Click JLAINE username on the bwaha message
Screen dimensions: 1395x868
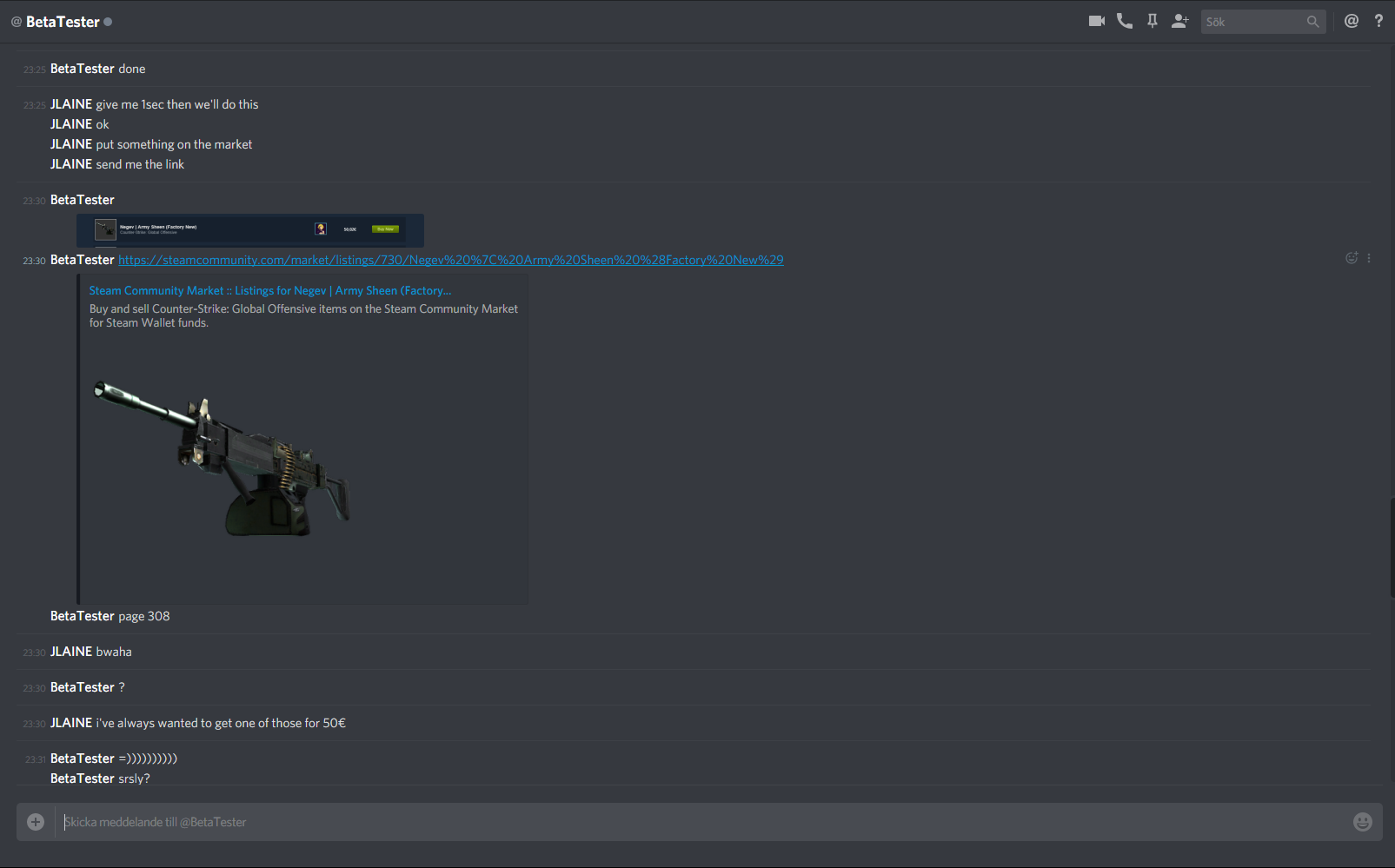71,652
